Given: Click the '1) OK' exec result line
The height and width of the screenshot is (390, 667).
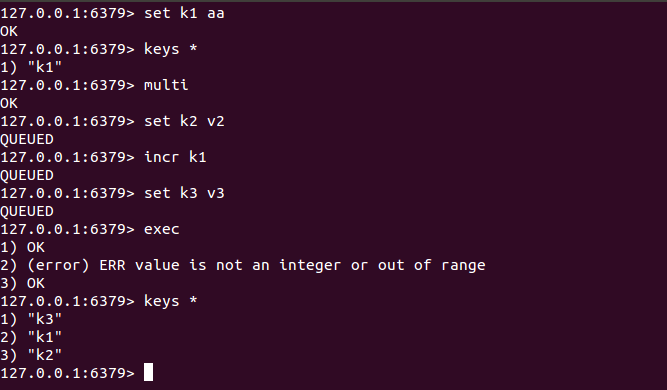Looking at the screenshot, I should tap(22, 247).
